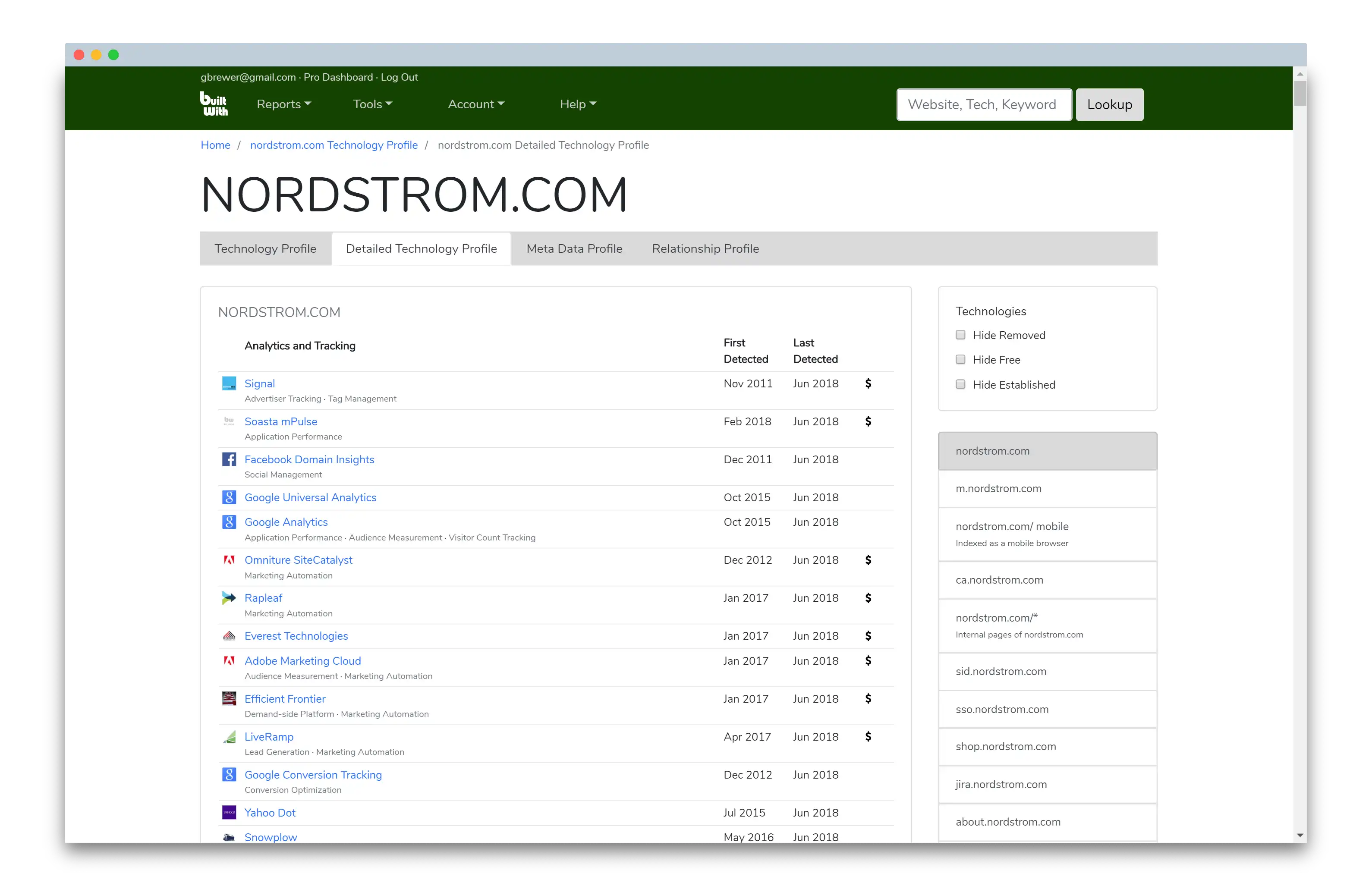Select sid.nordstrom.com in the domain list

[1047, 672]
